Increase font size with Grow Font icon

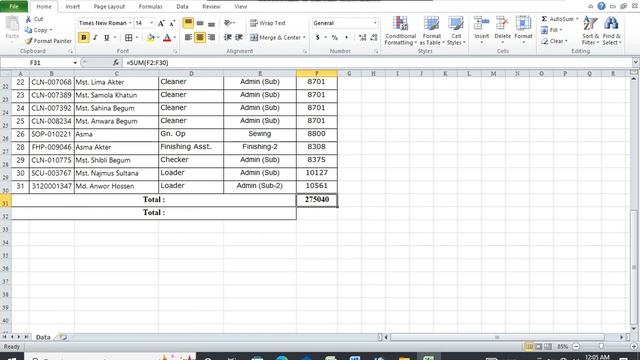click(x=161, y=23)
